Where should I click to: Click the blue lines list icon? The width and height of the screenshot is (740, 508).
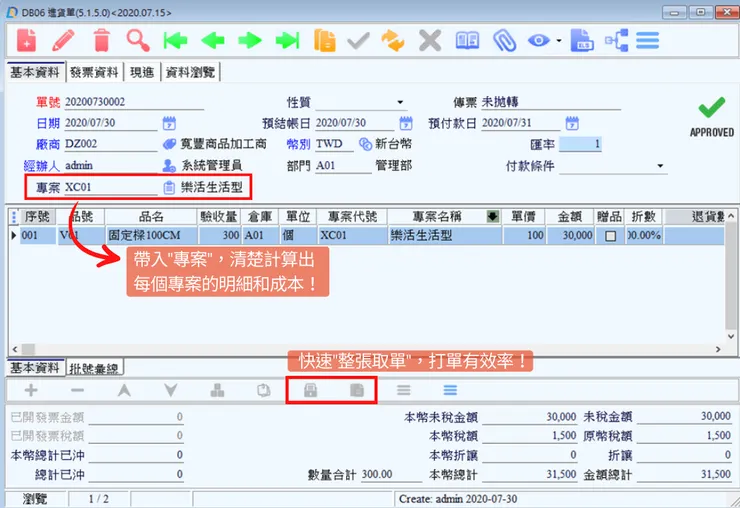(x=450, y=390)
